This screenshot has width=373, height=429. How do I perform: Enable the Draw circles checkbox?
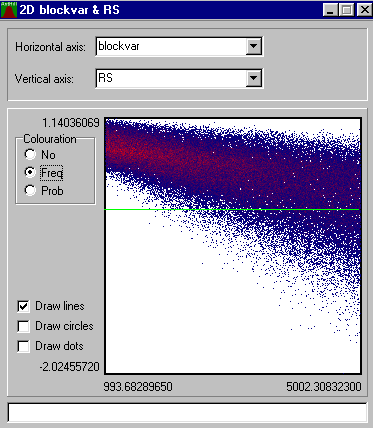point(23,326)
